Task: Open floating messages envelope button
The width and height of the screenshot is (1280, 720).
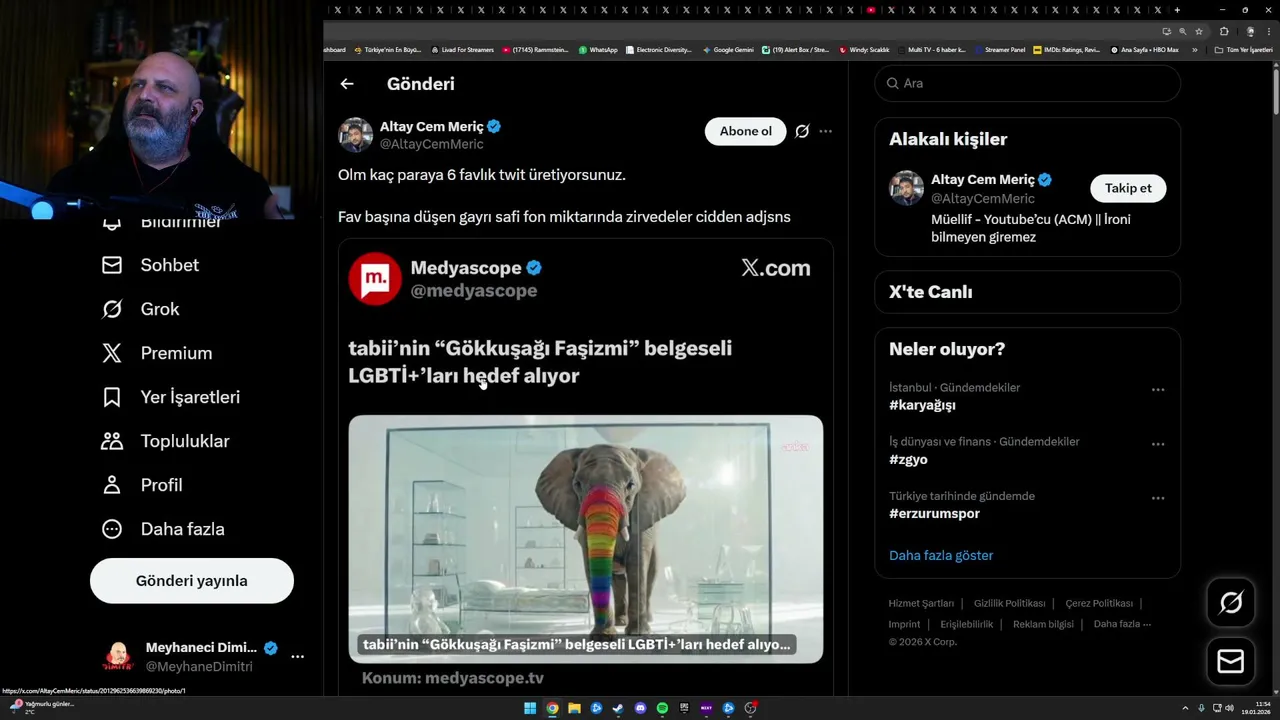Action: click(x=1231, y=661)
